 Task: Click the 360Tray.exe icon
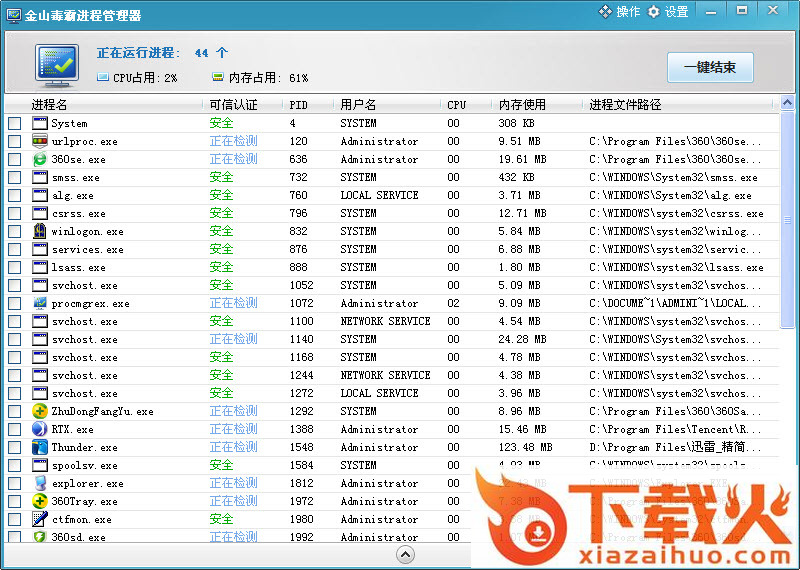[39, 501]
